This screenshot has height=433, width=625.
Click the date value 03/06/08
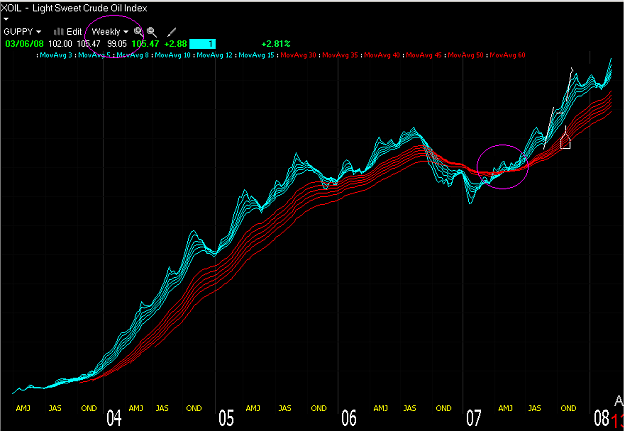pos(24,44)
